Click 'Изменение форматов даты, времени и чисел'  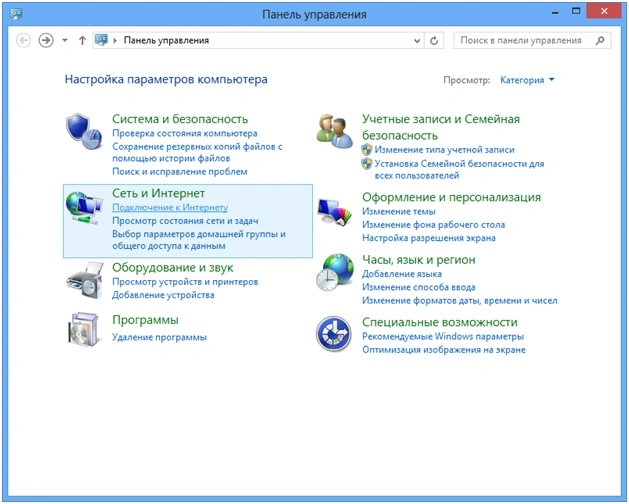pos(460,301)
